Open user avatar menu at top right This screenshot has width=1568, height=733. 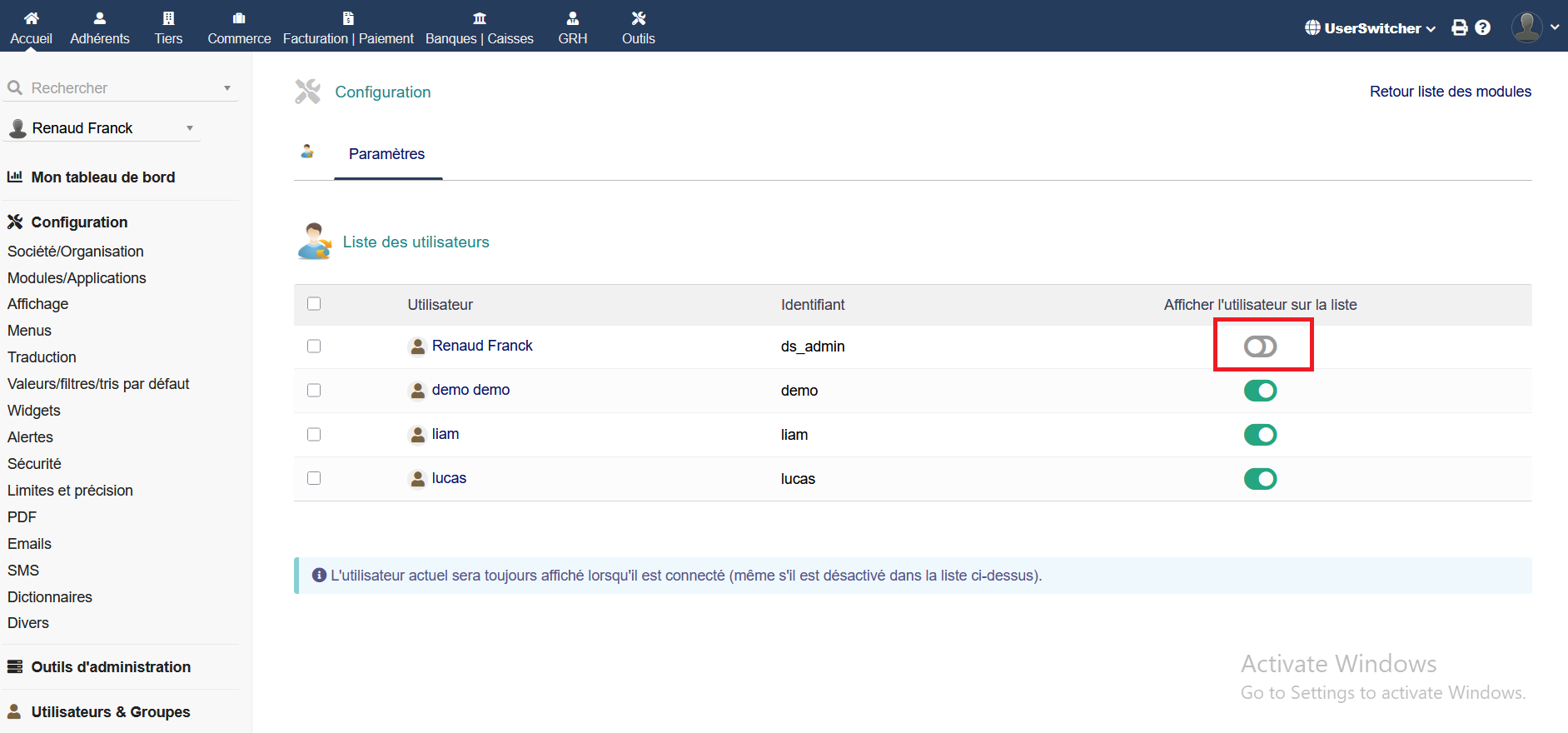pos(1535,27)
